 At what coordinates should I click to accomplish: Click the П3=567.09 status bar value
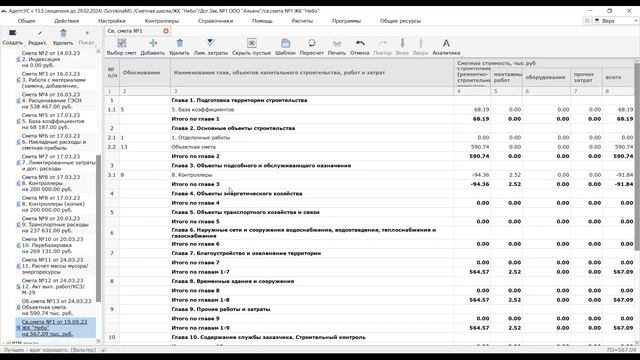coord(621,350)
